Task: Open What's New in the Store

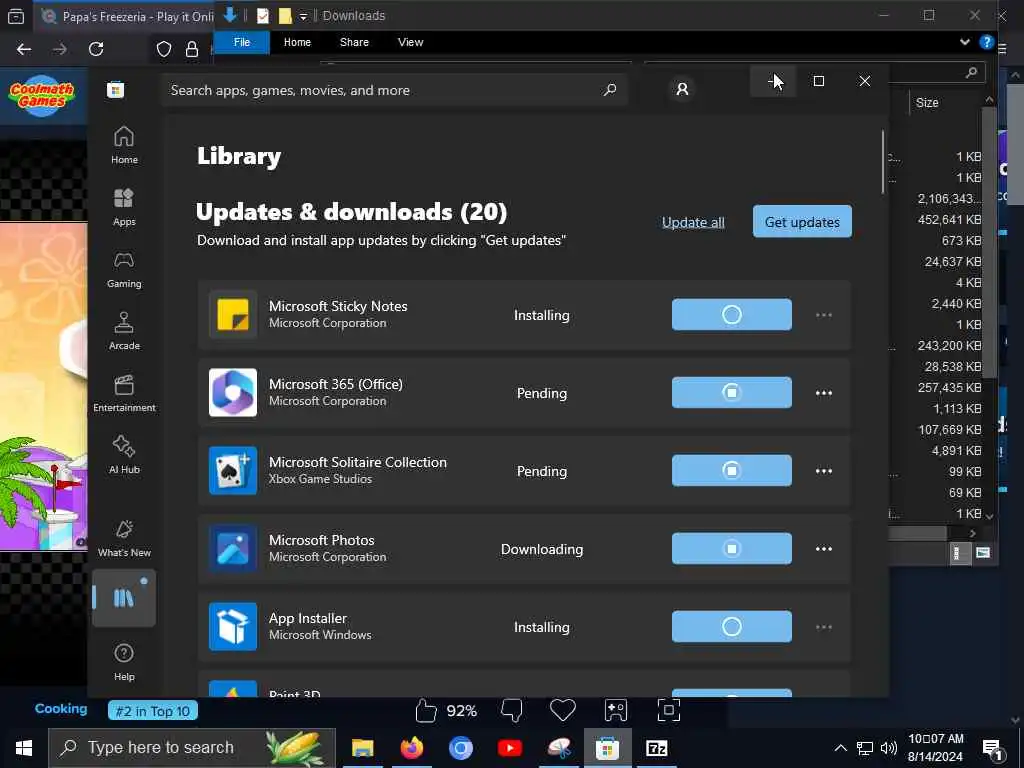Action: coord(124,538)
